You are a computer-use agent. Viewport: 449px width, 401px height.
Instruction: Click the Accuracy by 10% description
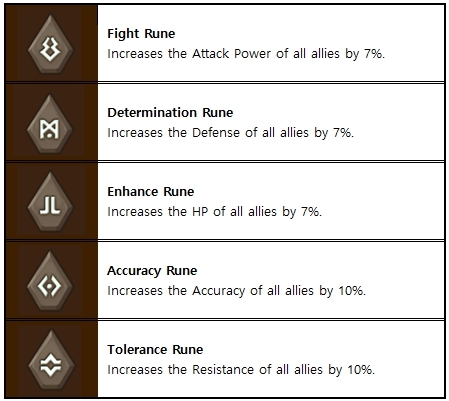point(236,291)
